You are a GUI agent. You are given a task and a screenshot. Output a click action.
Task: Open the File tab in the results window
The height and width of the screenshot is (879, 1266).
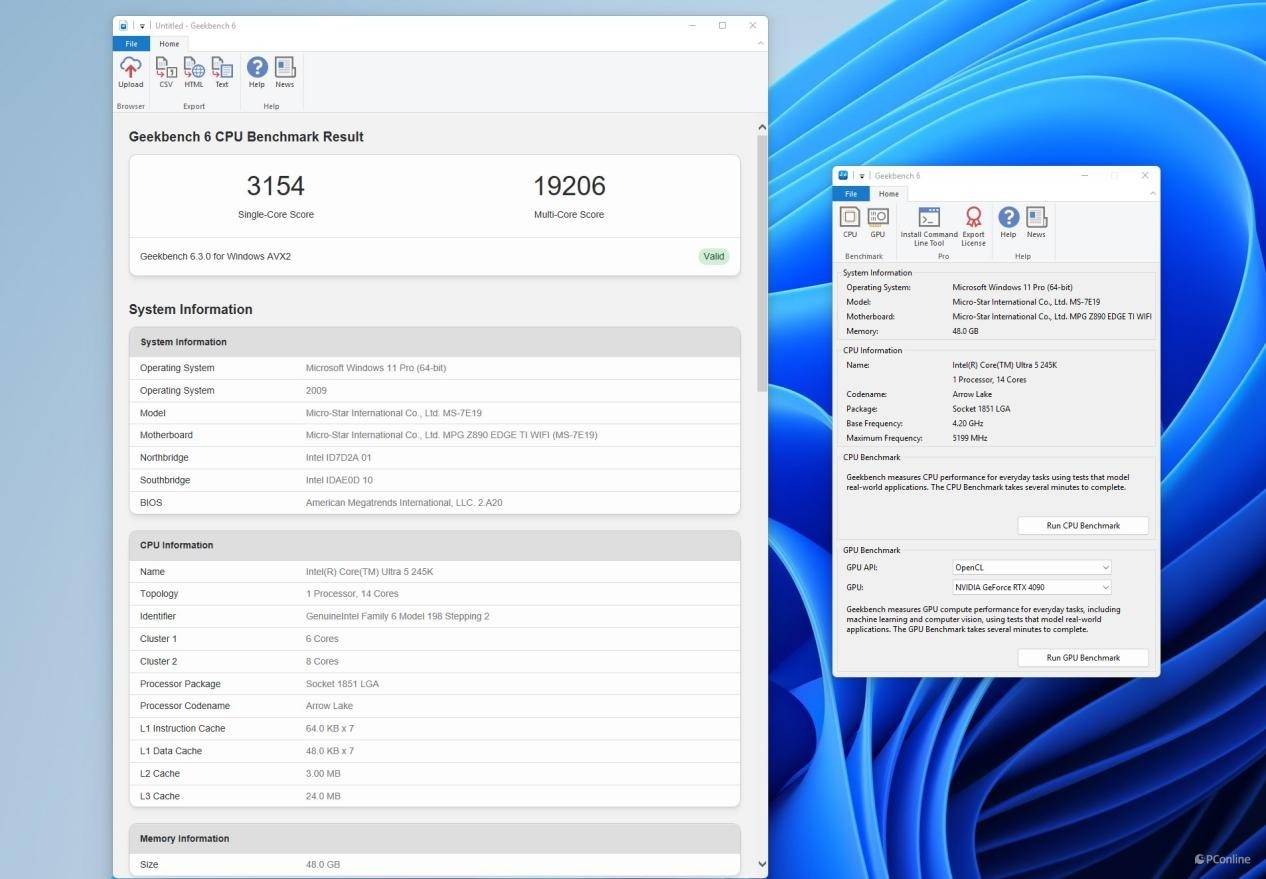(x=131, y=44)
